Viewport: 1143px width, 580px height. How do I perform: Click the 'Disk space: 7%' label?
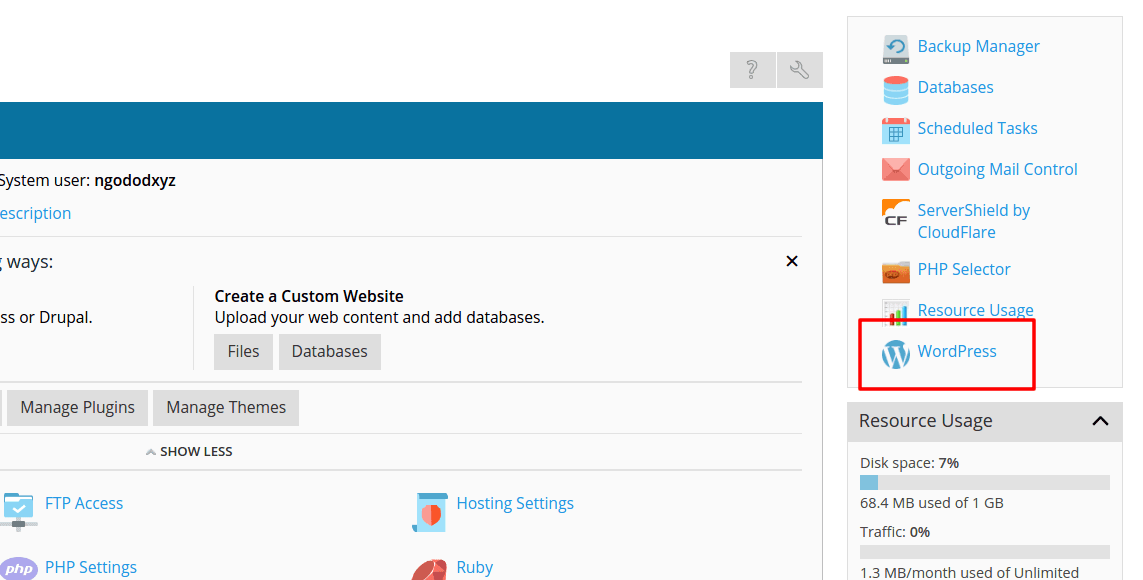click(x=909, y=463)
